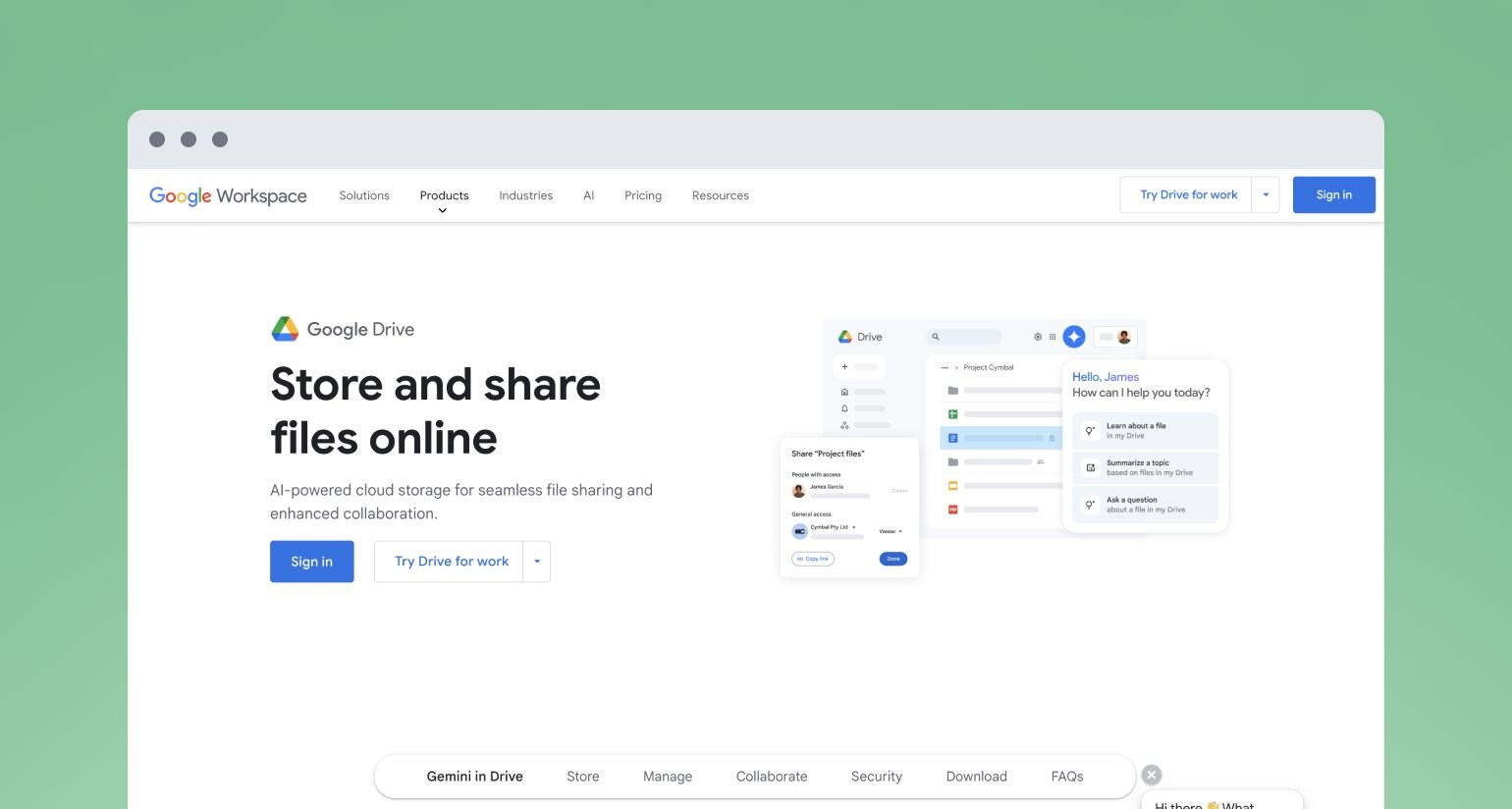Select the Gemini in Drive tab

coord(475,777)
